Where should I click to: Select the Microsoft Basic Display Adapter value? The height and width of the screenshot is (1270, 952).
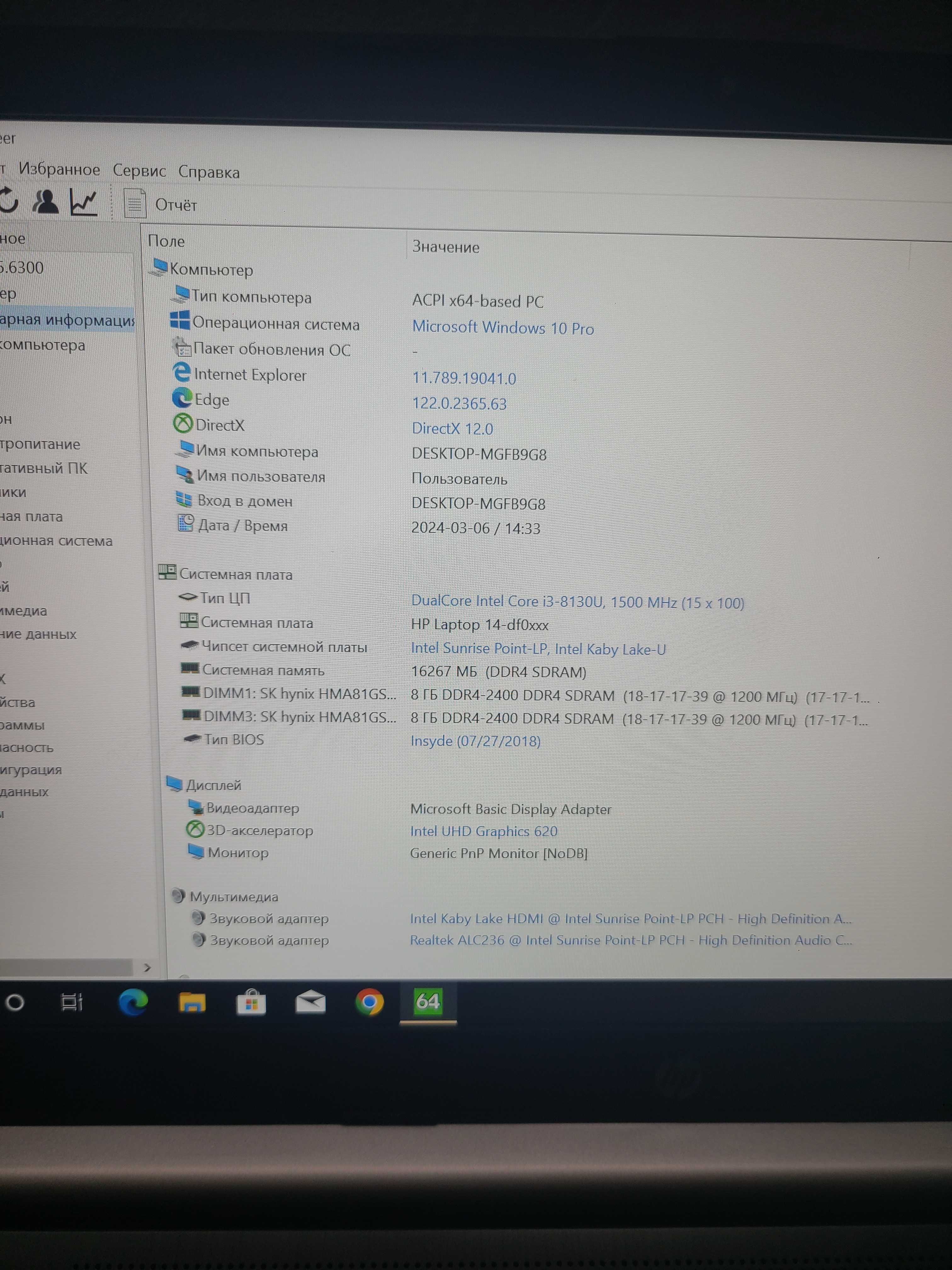pyautogui.click(x=511, y=809)
